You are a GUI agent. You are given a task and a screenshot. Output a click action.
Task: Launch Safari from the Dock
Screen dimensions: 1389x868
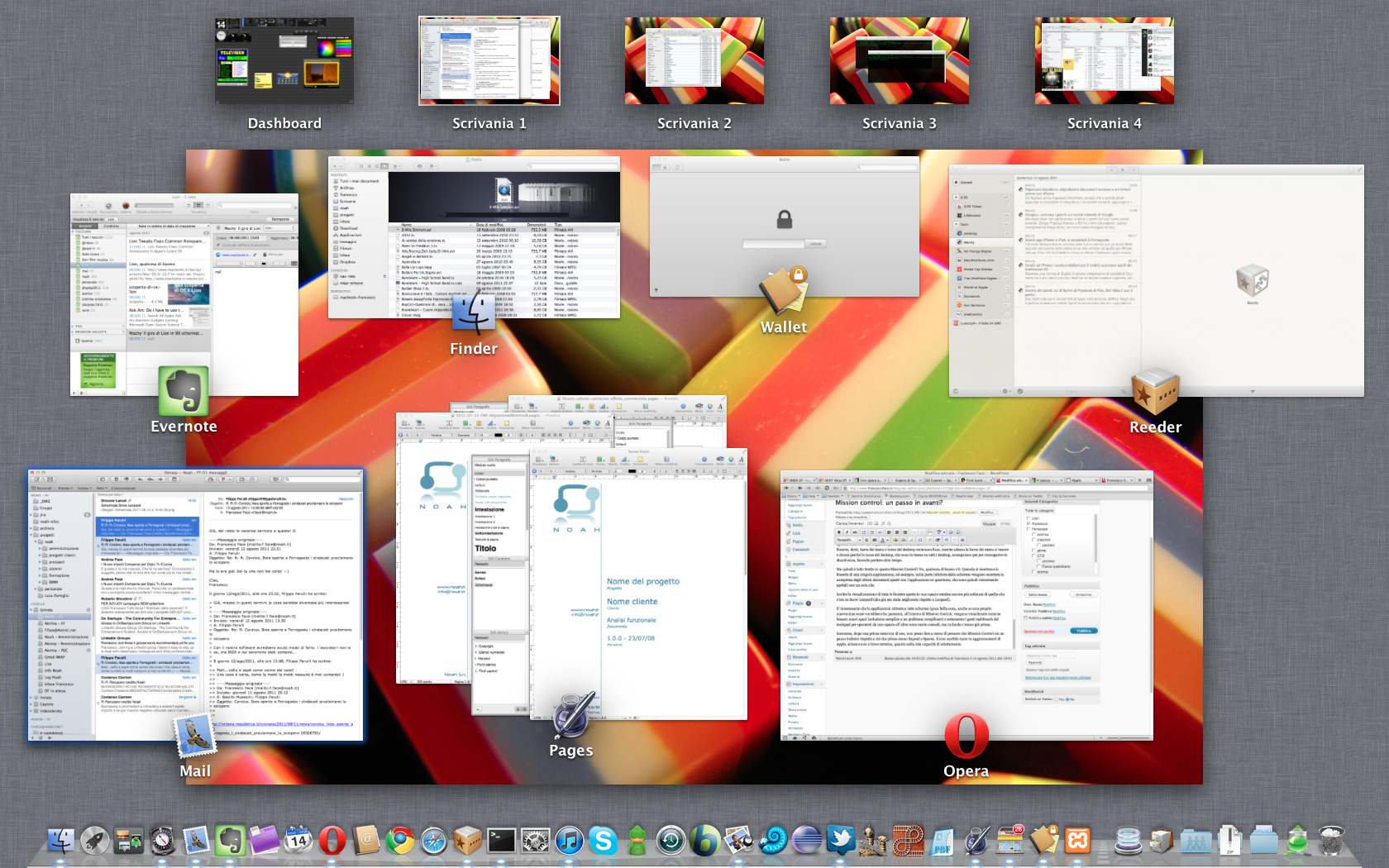pyautogui.click(x=433, y=841)
